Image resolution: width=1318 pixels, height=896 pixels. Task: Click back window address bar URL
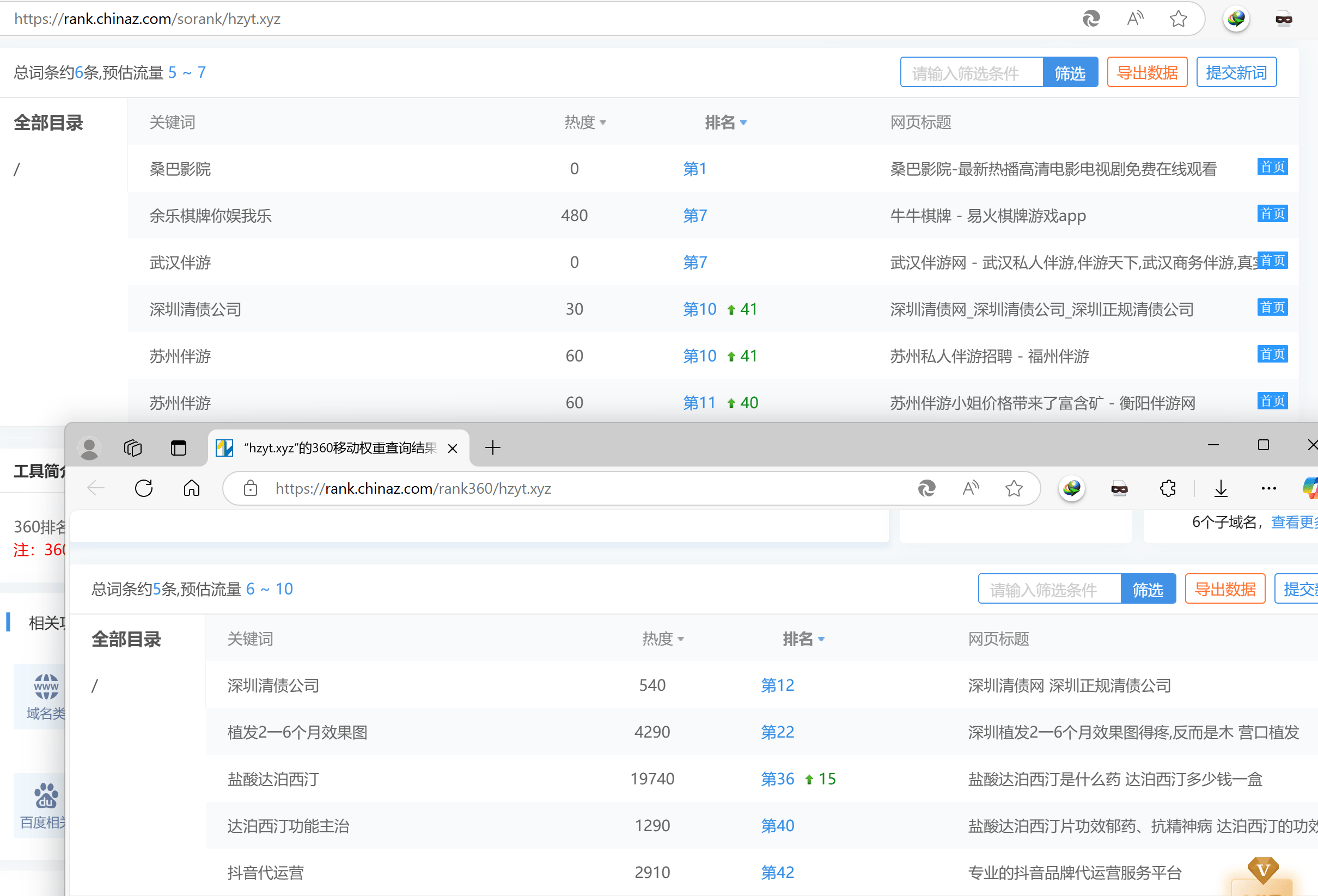click(x=148, y=19)
